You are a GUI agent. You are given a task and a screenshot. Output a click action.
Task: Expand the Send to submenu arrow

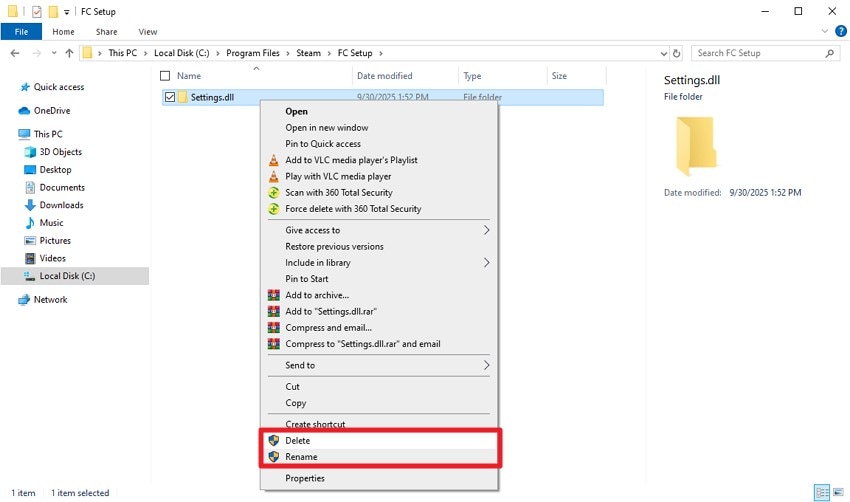[486, 365]
